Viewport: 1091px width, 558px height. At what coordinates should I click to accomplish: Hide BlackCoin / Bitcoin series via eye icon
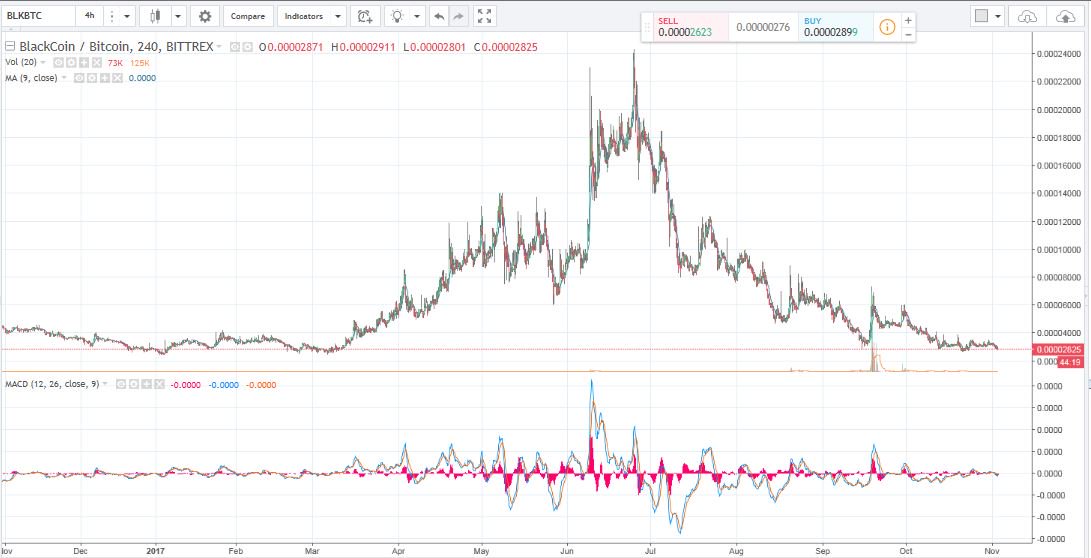(234, 47)
